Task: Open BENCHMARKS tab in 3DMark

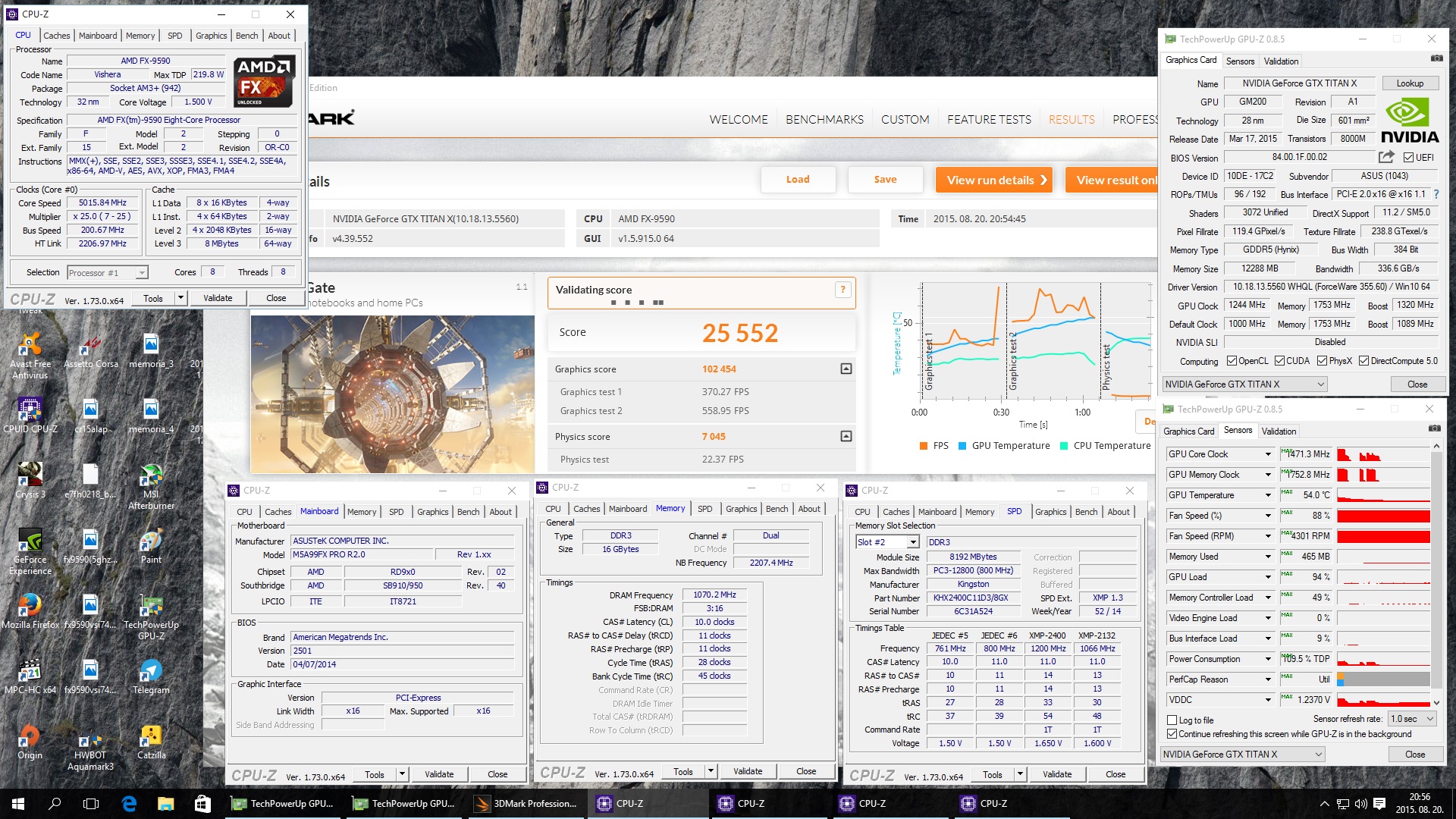Action: pos(824,120)
